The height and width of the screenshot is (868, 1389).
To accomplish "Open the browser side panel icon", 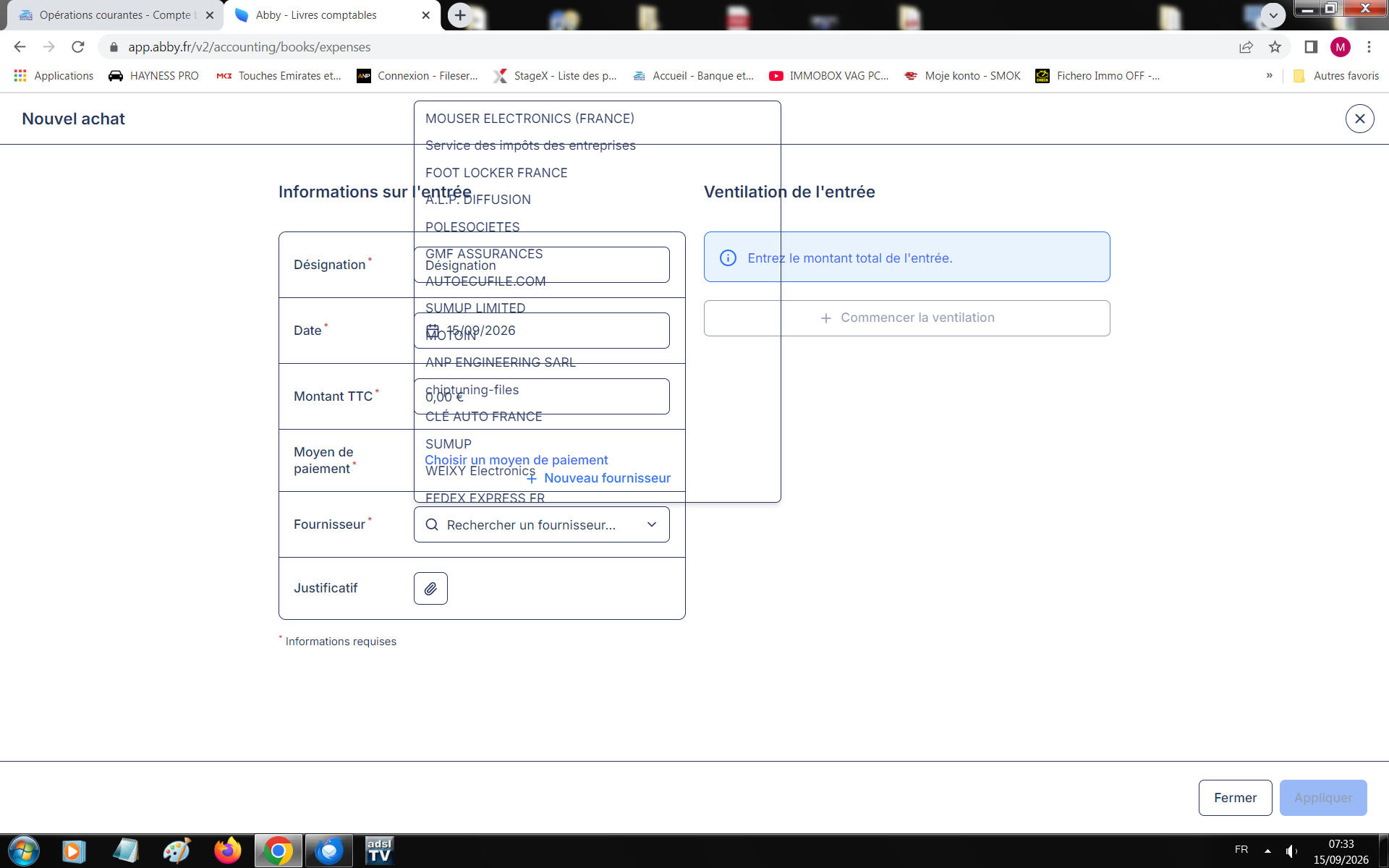I will pos(1311,47).
